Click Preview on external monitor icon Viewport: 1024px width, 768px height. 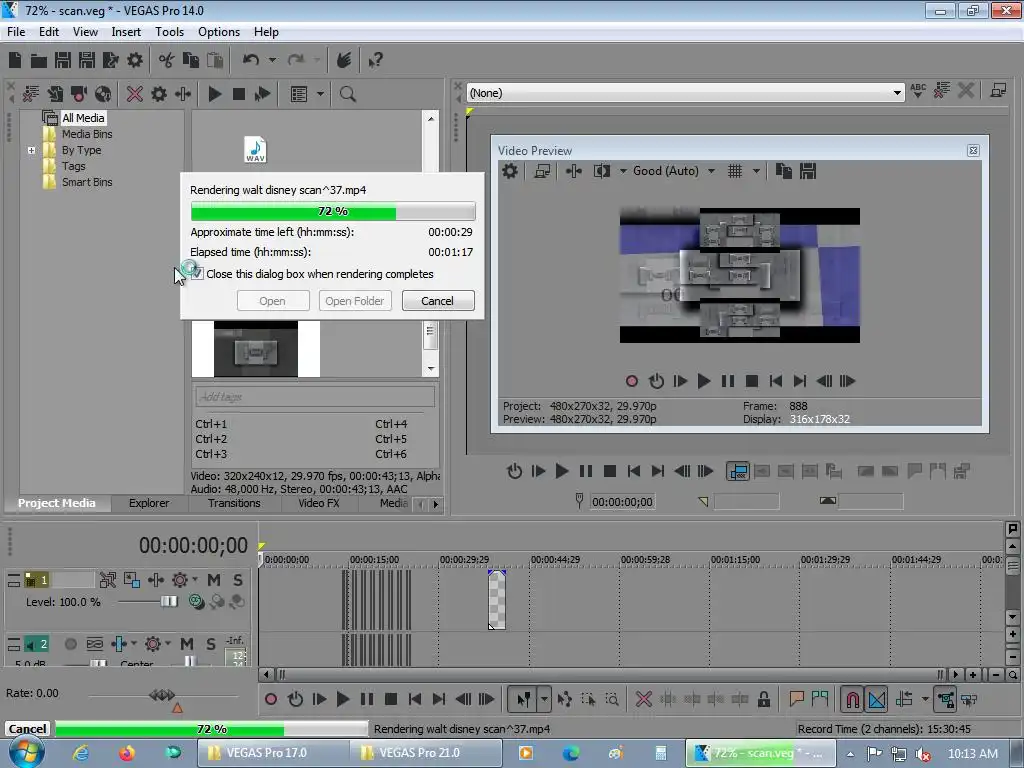click(542, 171)
